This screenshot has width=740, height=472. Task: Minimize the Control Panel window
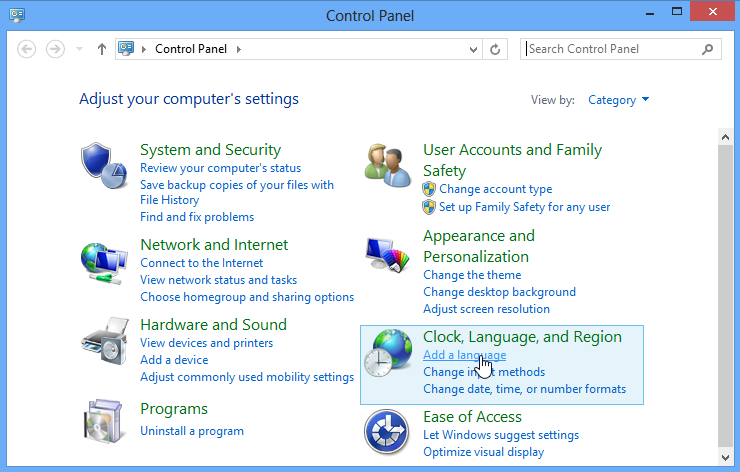click(650, 13)
